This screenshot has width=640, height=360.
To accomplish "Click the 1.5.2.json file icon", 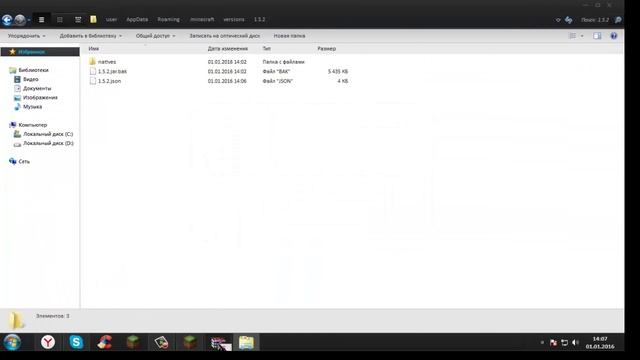I will click(x=93, y=81).
